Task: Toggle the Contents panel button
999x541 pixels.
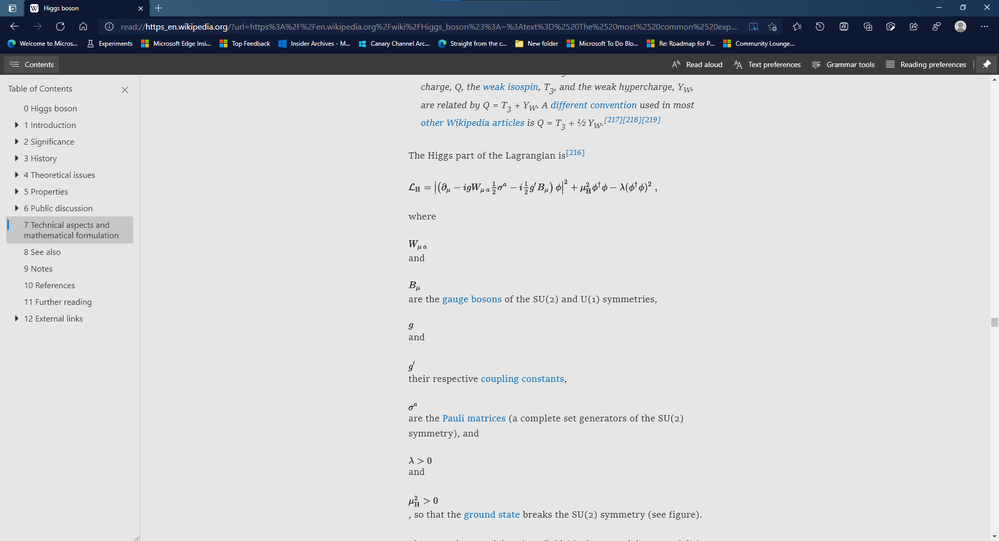Action: pyautogui.click(x=32, y=64)
